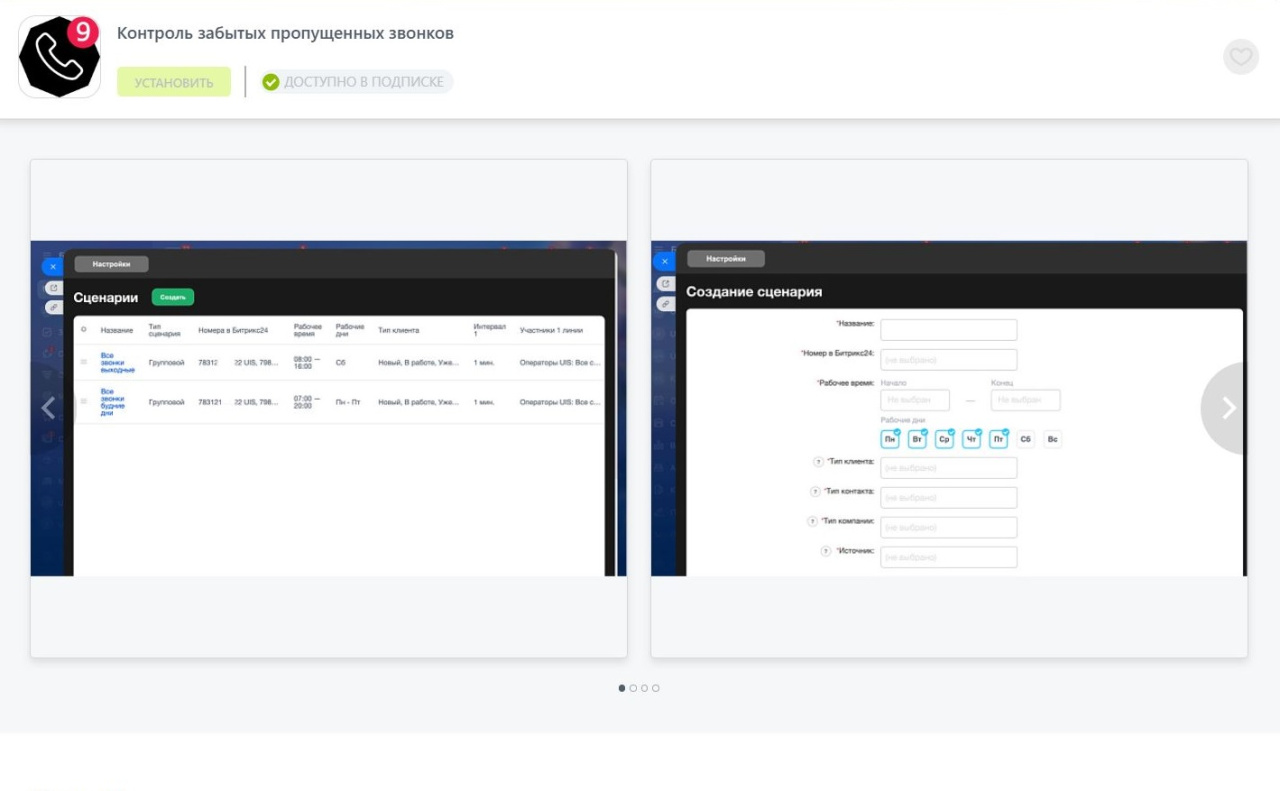
Task: Open the Тип контакта dropdown
Action: [948, 498]
